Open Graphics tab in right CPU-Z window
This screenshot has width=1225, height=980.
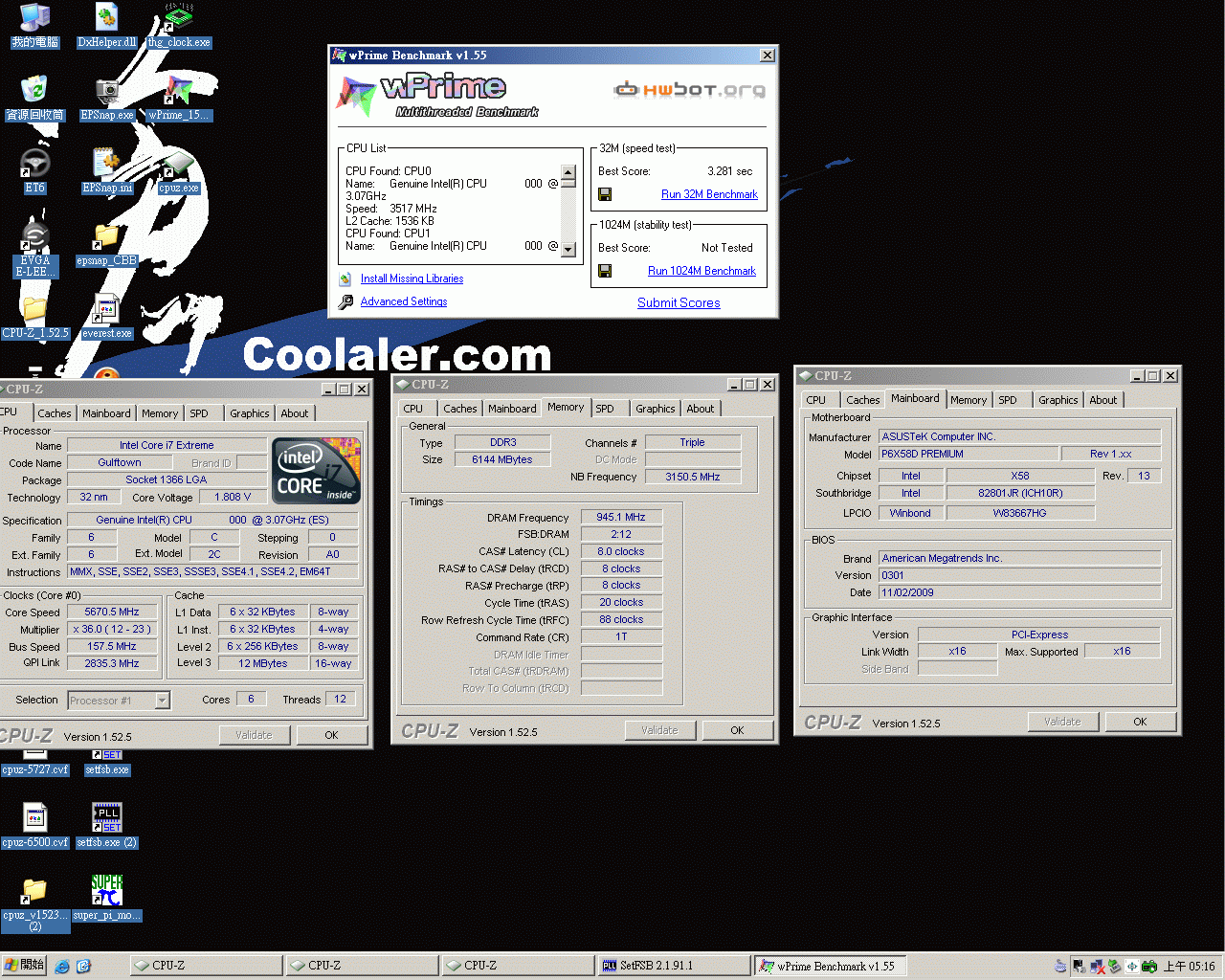pyautogui.click(x=1058, y=400)
